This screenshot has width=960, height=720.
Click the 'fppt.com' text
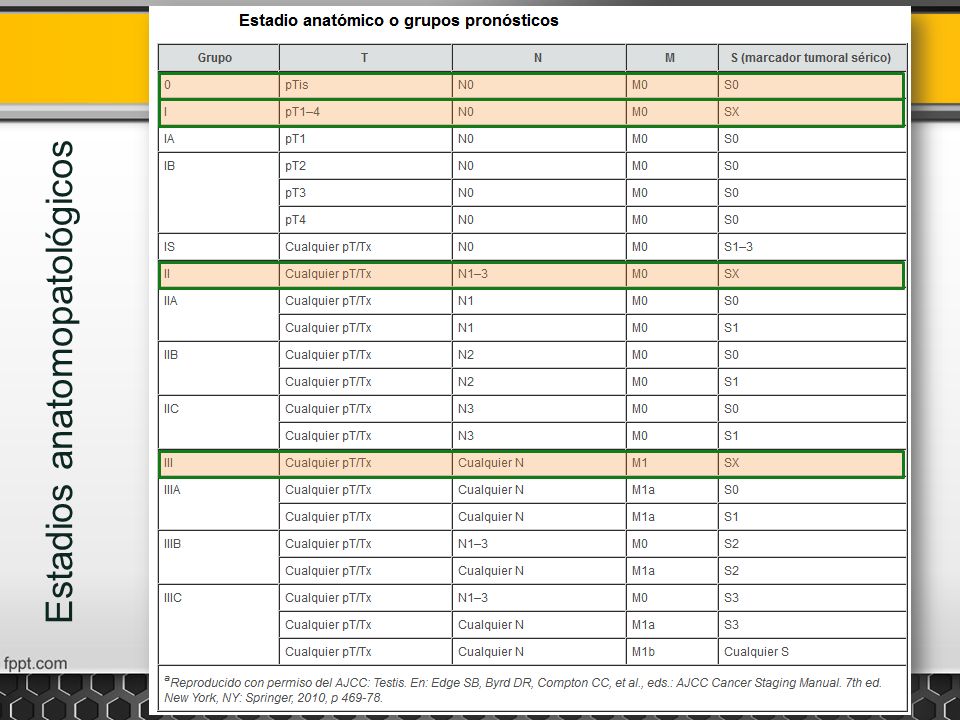tap(35, 664)
